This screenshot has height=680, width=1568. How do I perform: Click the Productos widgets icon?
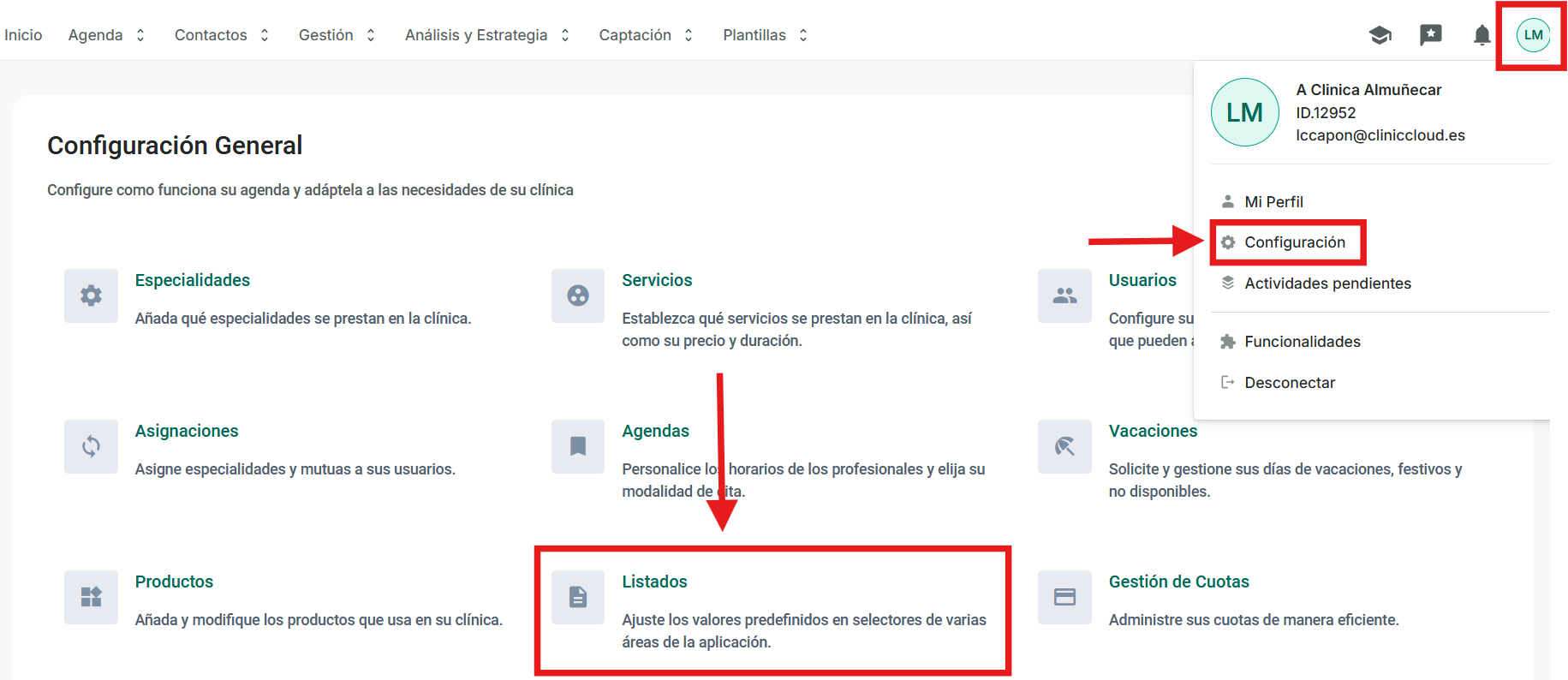pyautogui.click(x=91, y=597)
